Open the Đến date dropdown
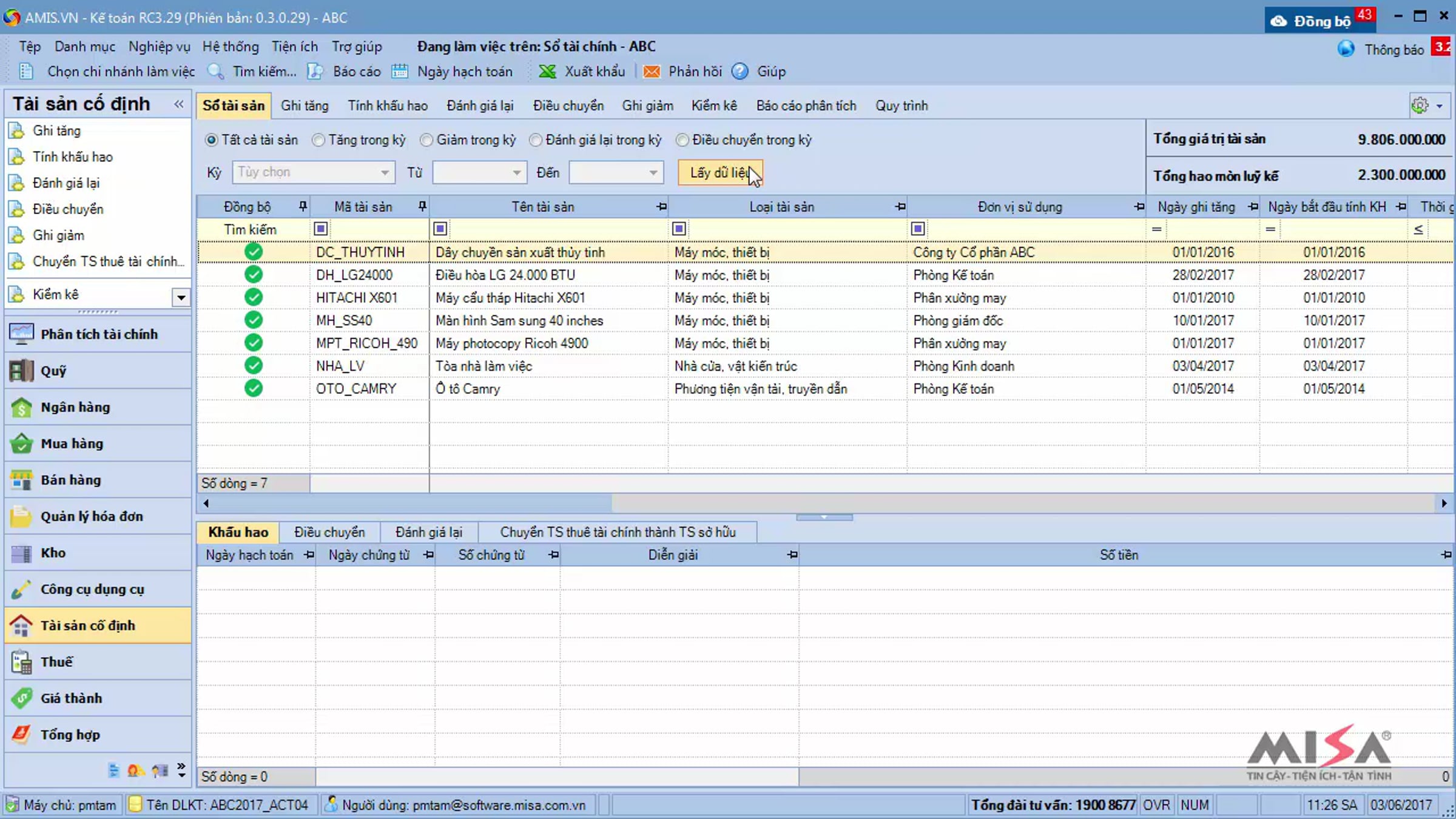The width and height of the screenshot is (1456, 819). pos(653,172)
